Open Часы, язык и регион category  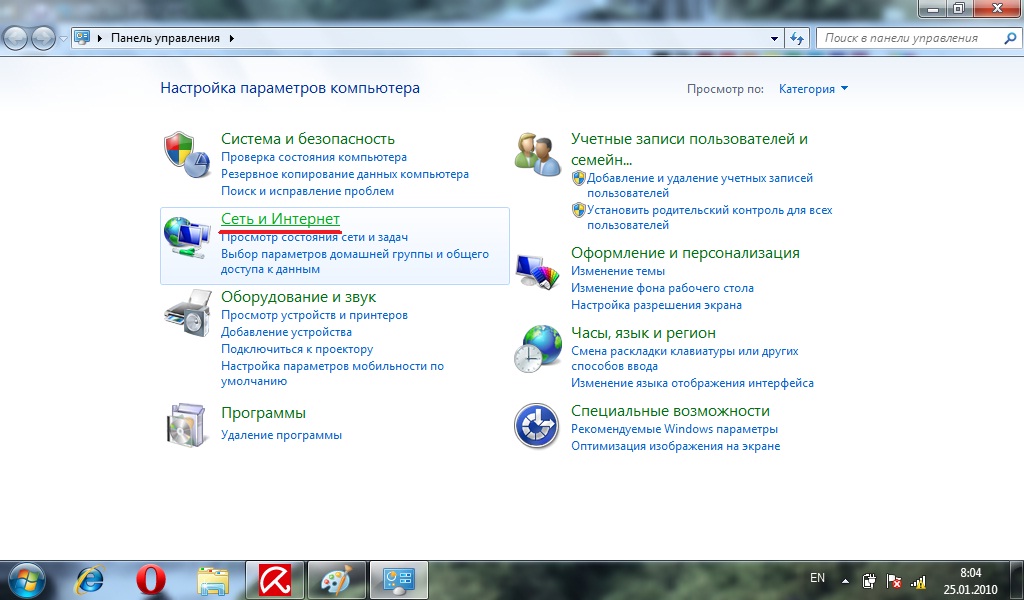click(x=643, y=332)
